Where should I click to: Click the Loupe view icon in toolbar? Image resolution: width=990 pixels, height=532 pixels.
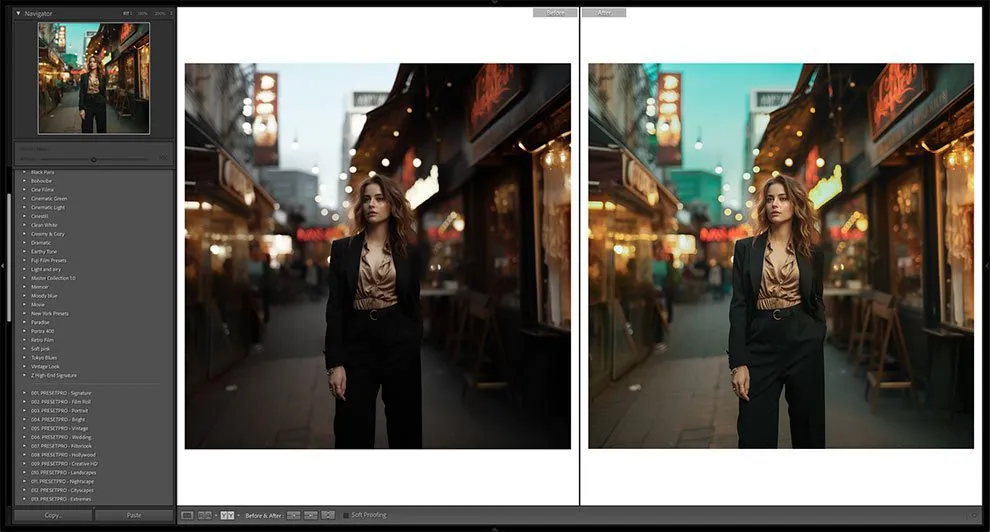point(187,515)
